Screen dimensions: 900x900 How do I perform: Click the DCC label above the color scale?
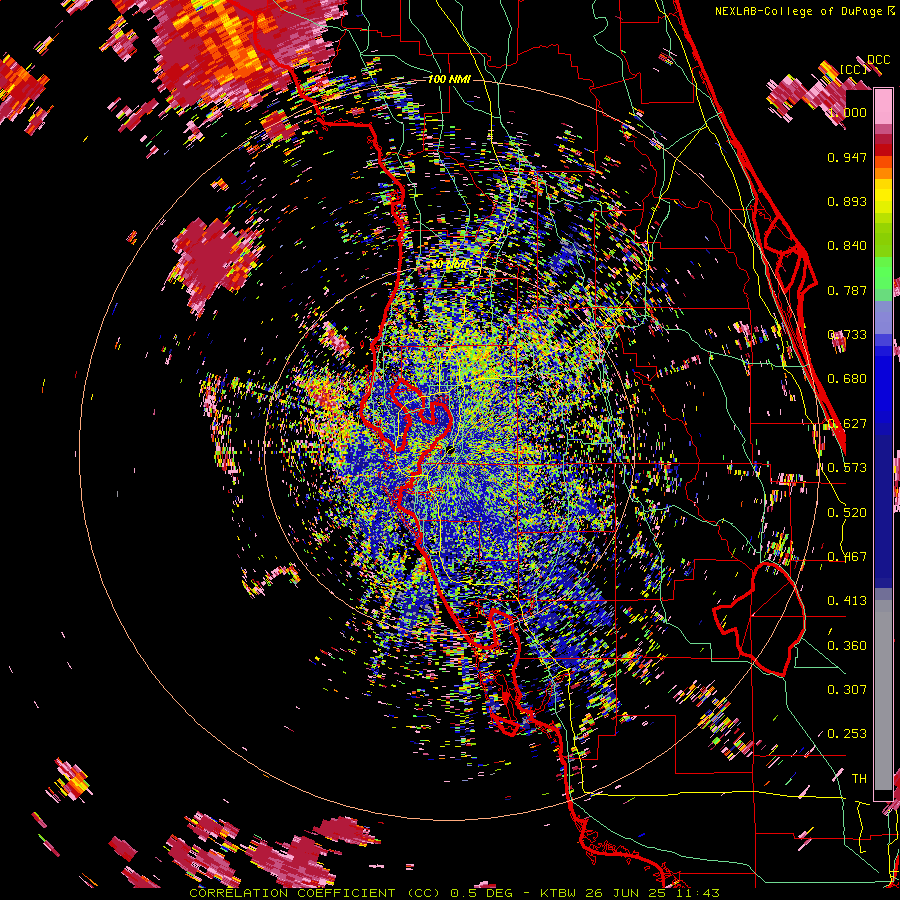pos(879,60)
